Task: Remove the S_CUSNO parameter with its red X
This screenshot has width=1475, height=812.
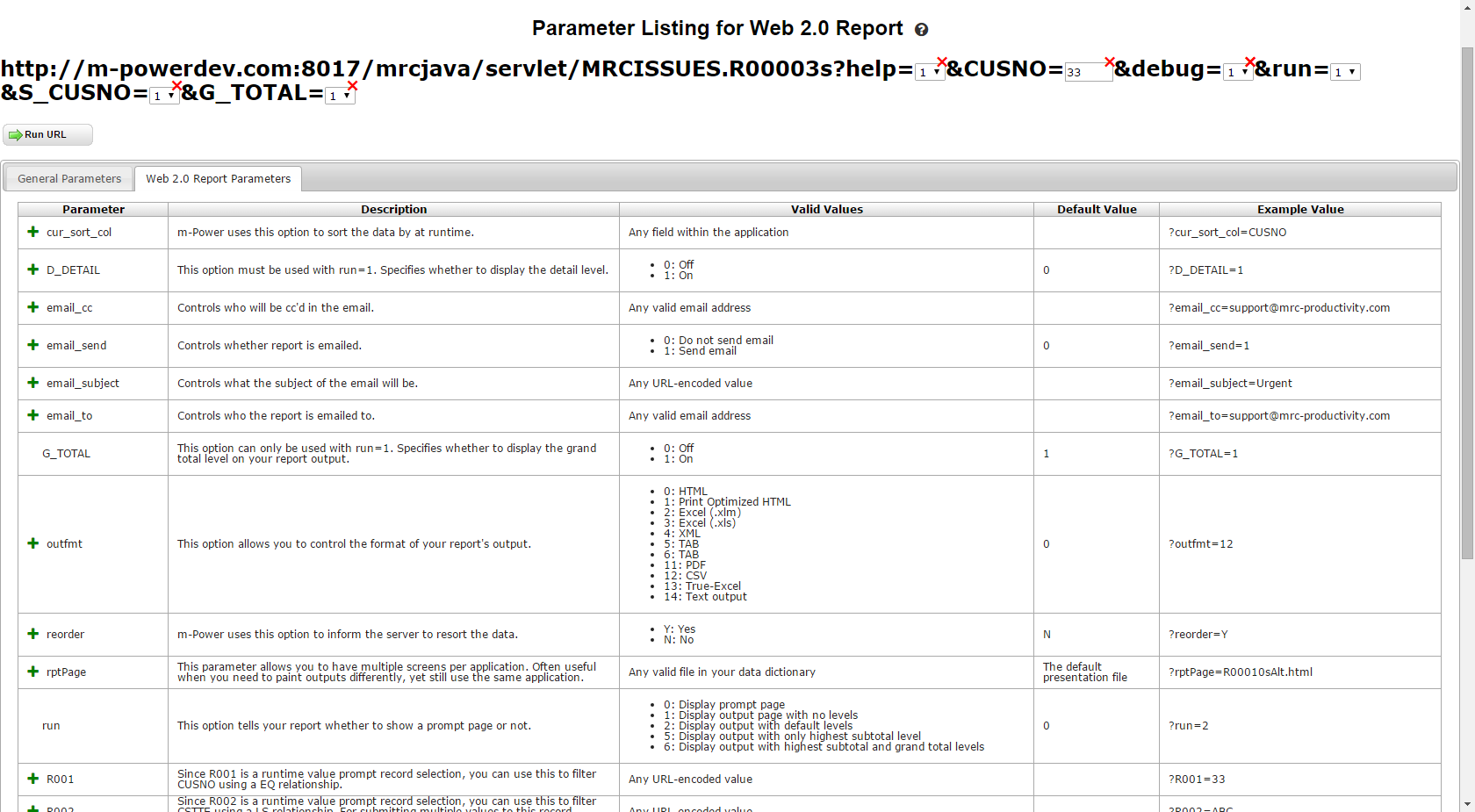Action: point(176,86)
